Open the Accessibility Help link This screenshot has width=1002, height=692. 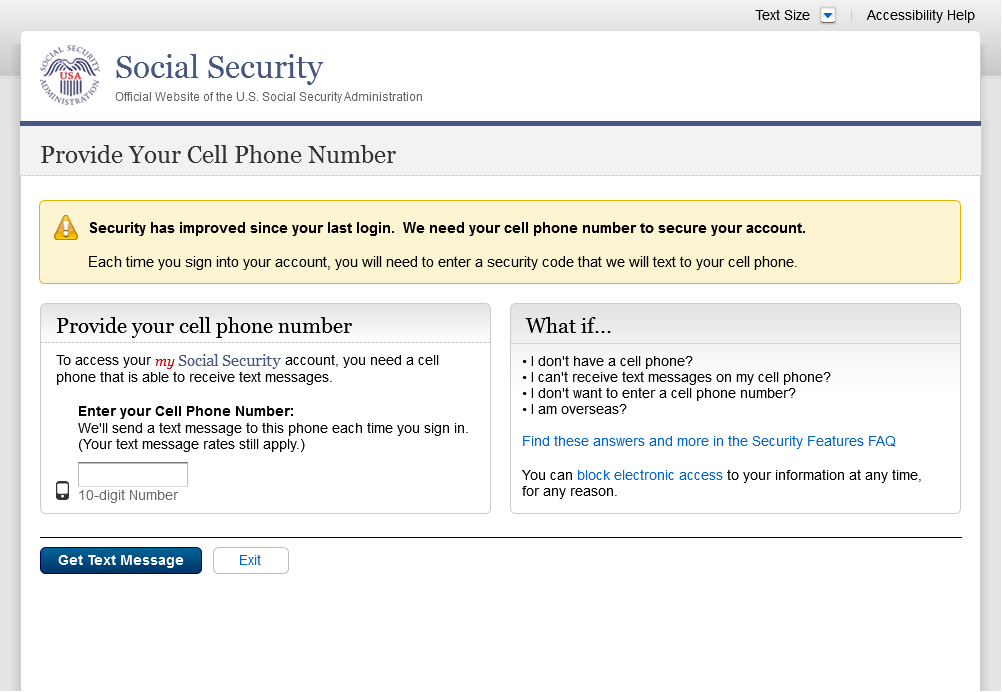(x=920, y=15)
